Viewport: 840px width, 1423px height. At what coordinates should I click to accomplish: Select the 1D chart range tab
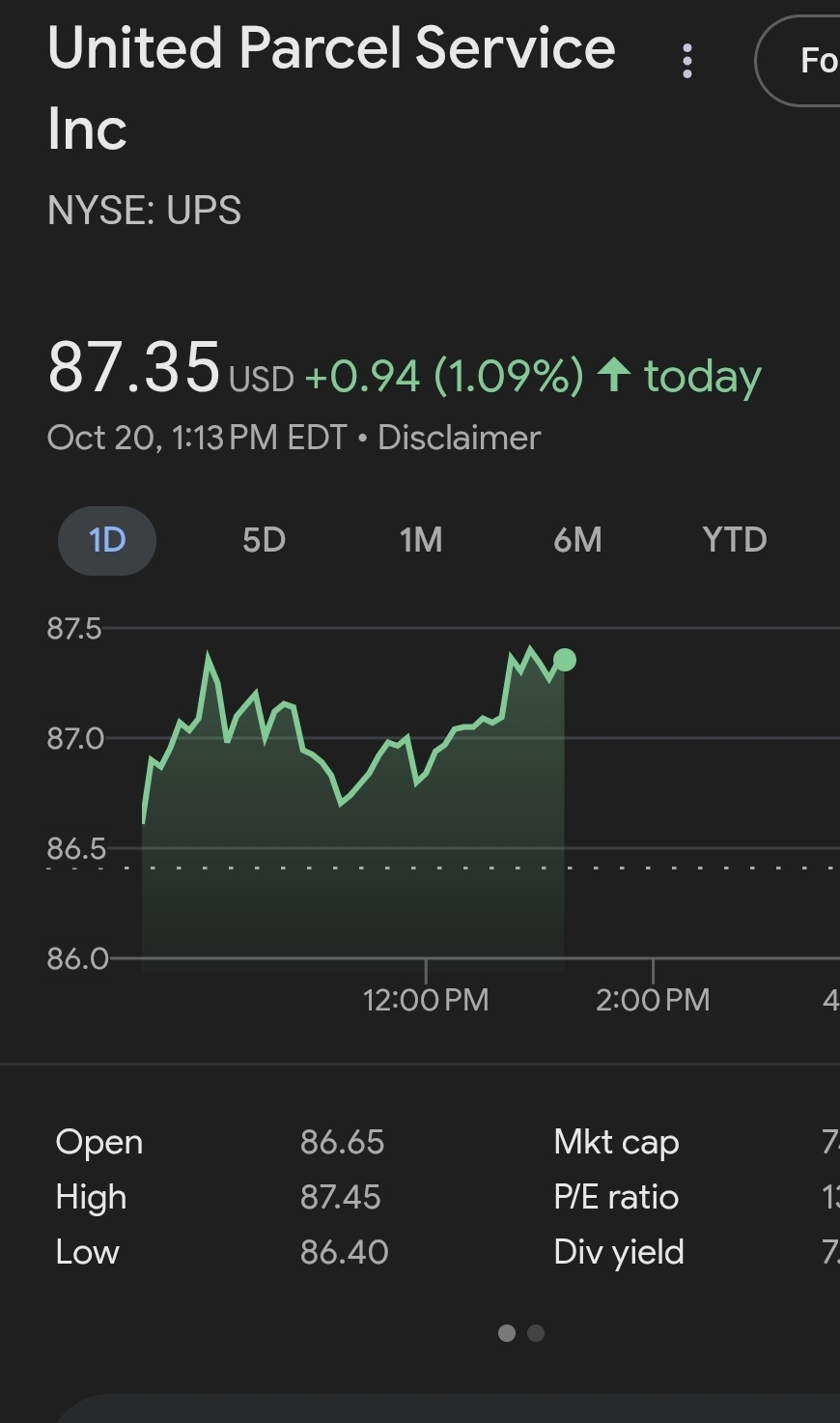107,540
